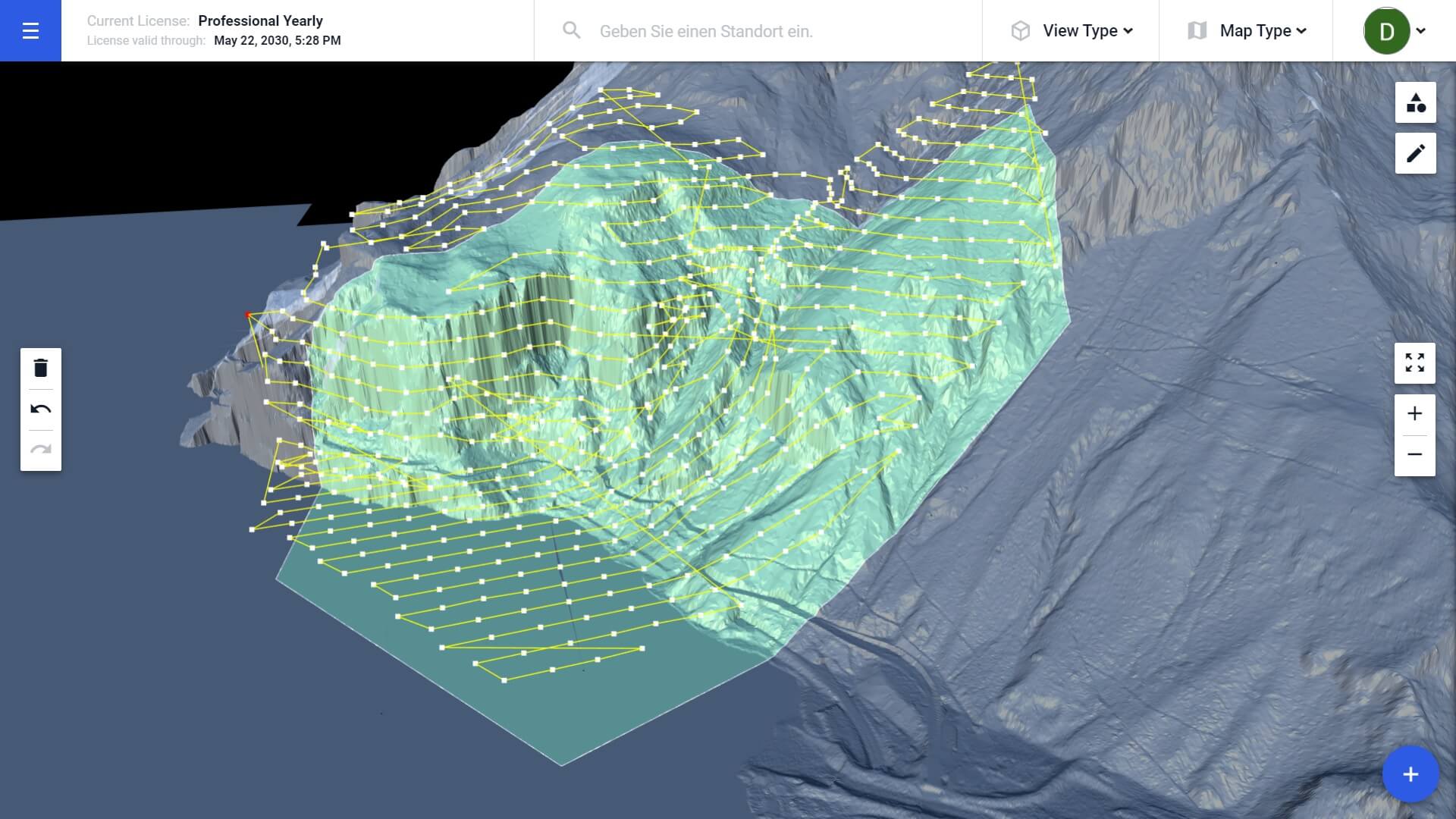1456x819 pixels.
Task: Click the Professional Yearly license text
Action: [260, 20]
